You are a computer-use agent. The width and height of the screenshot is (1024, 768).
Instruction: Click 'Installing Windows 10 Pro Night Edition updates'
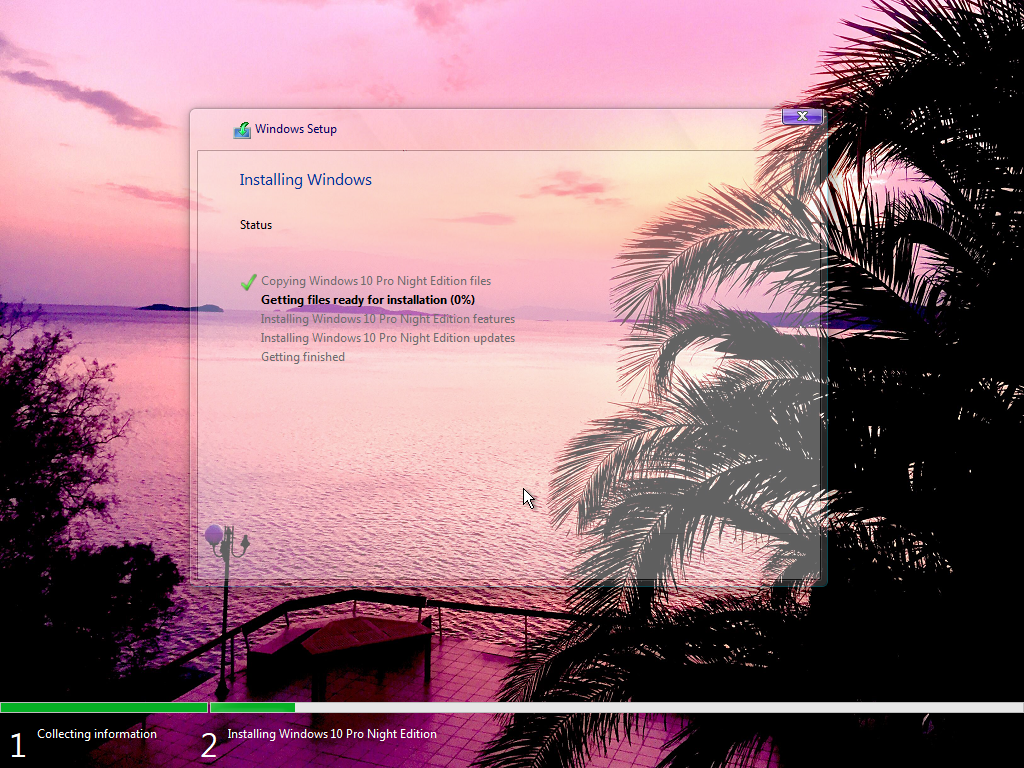(x=388, y=338)
